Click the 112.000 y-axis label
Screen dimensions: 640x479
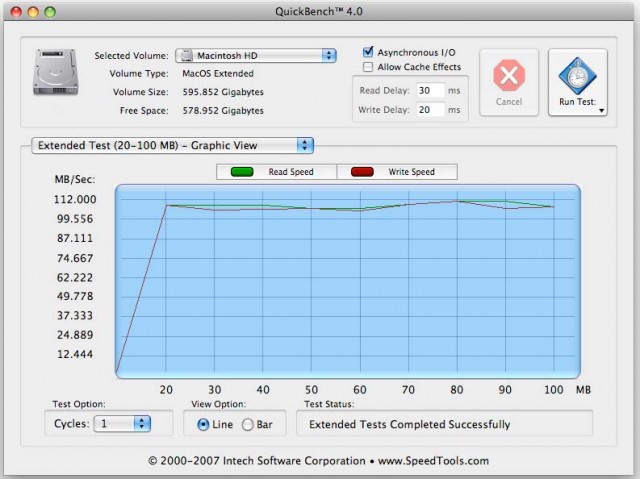75,200
